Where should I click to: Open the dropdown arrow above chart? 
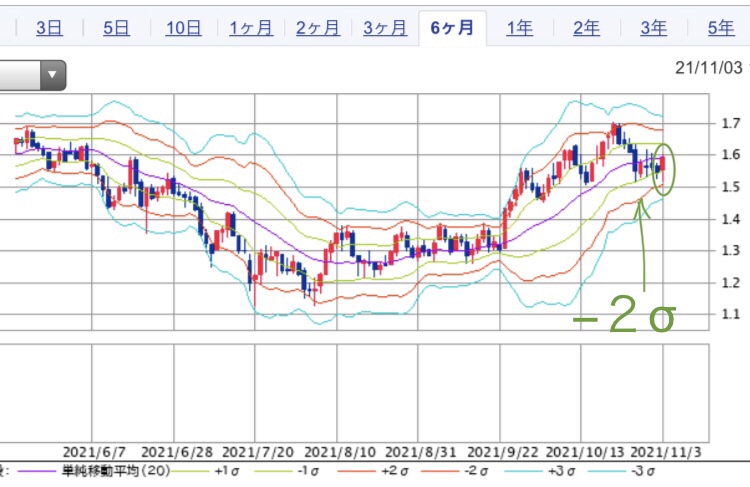tap(53, 75)
